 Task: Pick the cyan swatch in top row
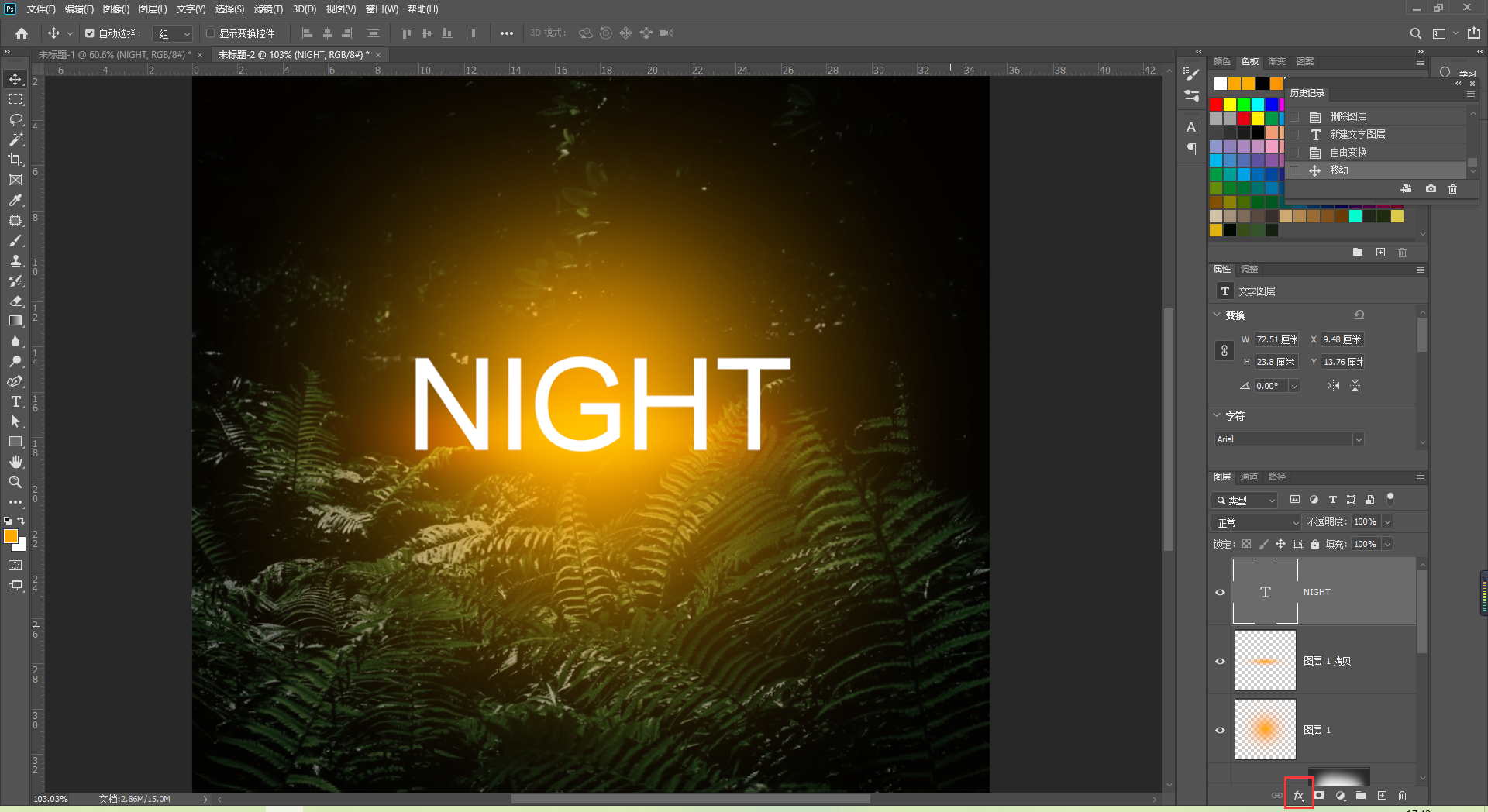pos(1258,105)
